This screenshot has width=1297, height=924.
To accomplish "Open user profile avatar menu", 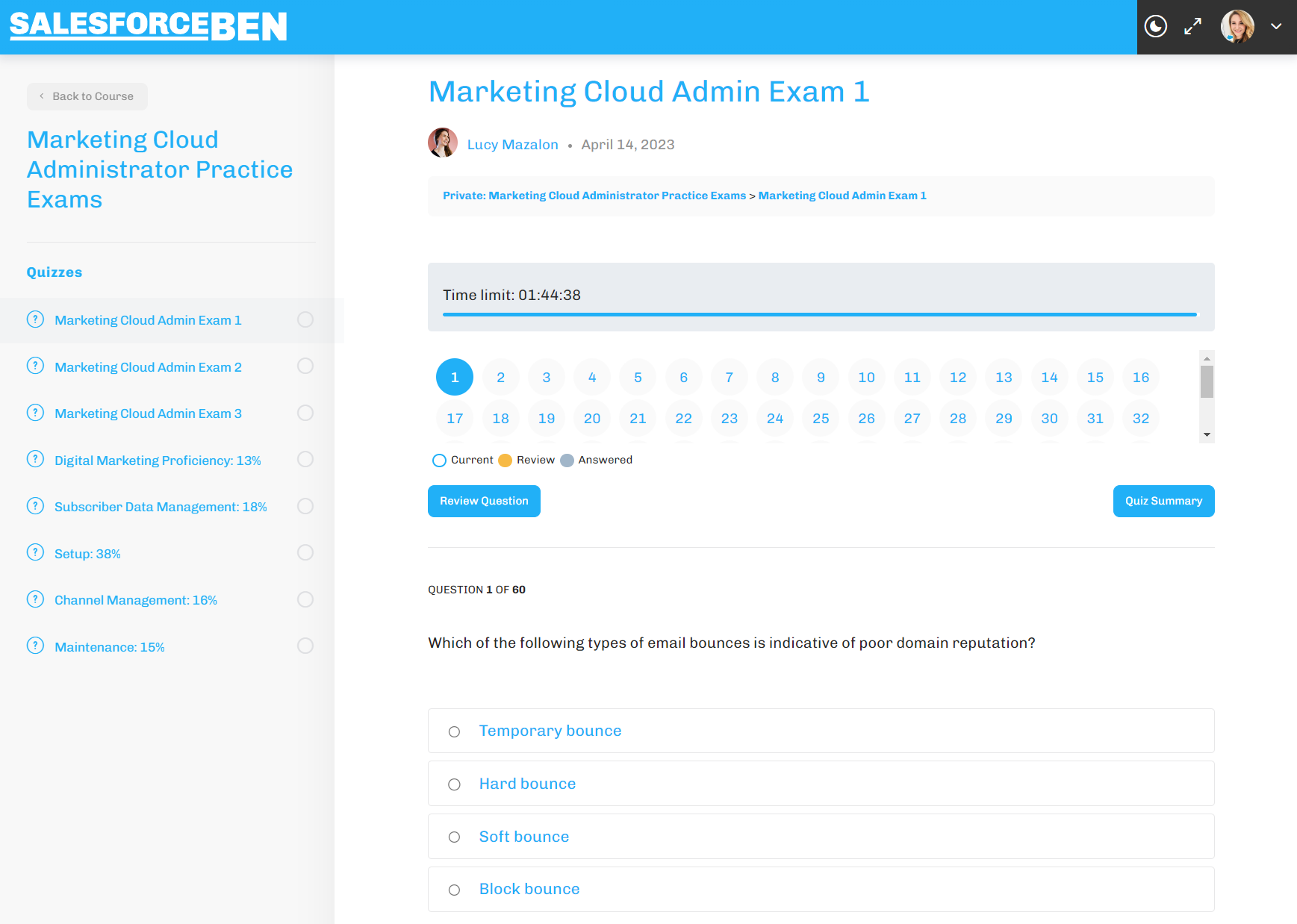I will tap(1237, 27).
